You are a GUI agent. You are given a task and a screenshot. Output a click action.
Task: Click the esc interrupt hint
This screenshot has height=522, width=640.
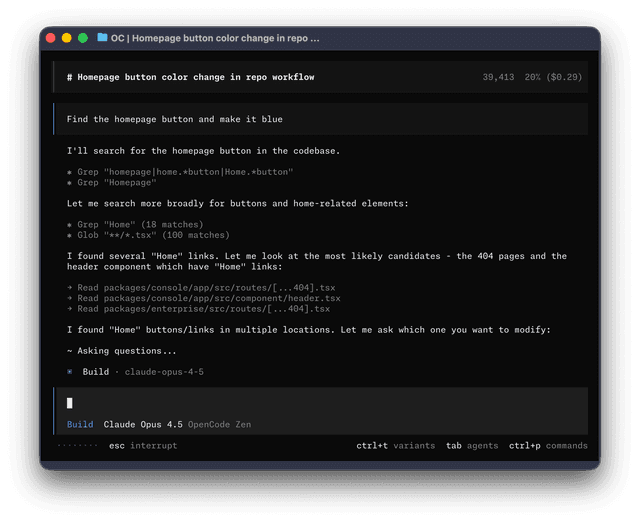(143, 446)
